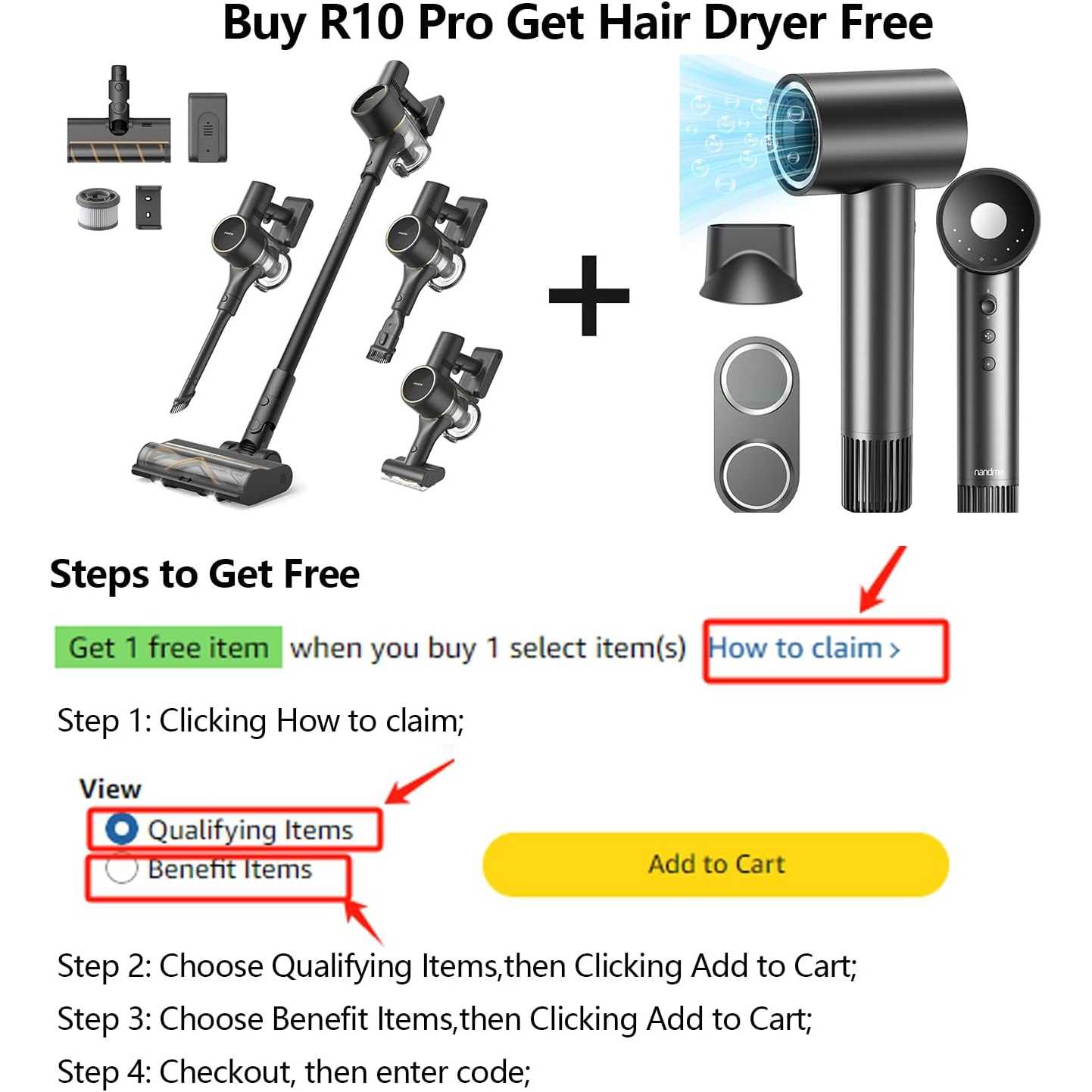The image size is (1092, 1092).
Task: Click the hair dryer magnetic holder image
Action: tap(757, 425)
